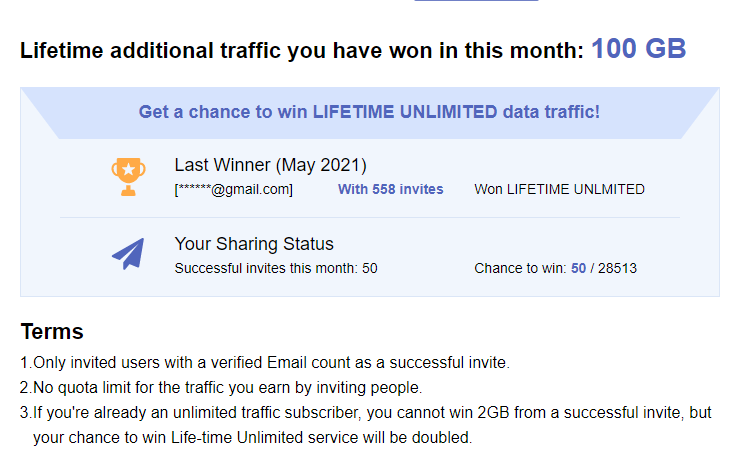Click the masked gmail.com winner email
This screenshot has width=740, height=467.
[234, 189]
